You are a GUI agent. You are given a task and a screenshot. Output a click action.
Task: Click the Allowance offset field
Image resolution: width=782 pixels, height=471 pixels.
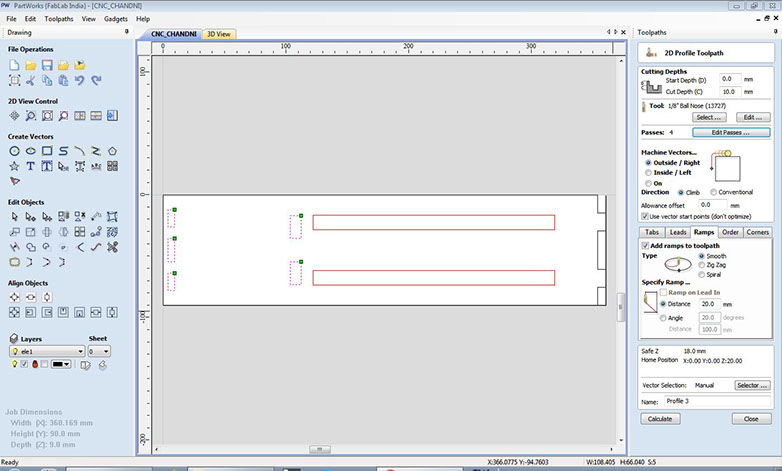coord(712,205)
